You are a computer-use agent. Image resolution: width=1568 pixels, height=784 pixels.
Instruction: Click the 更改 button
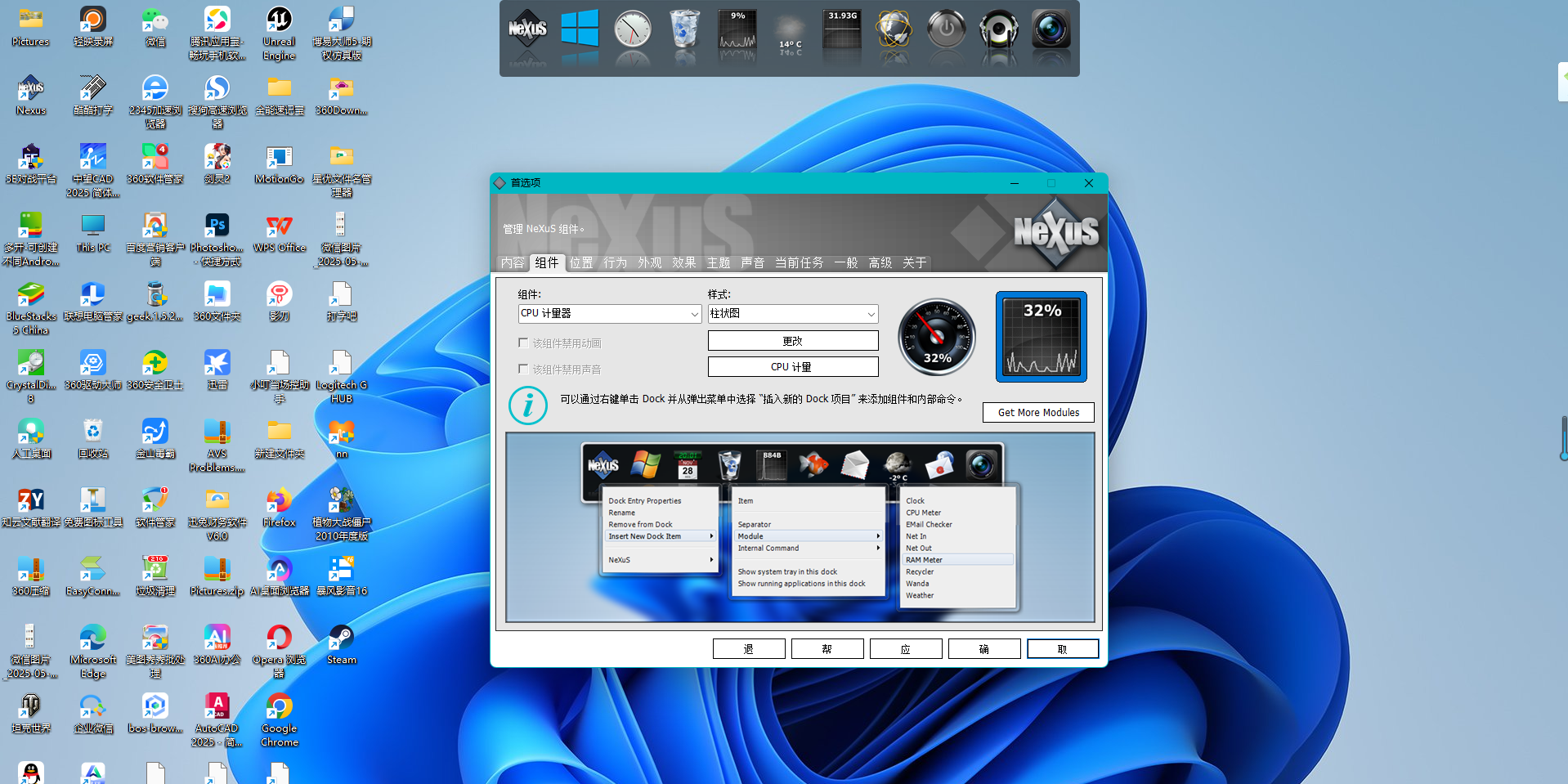(x=792, y=341)
